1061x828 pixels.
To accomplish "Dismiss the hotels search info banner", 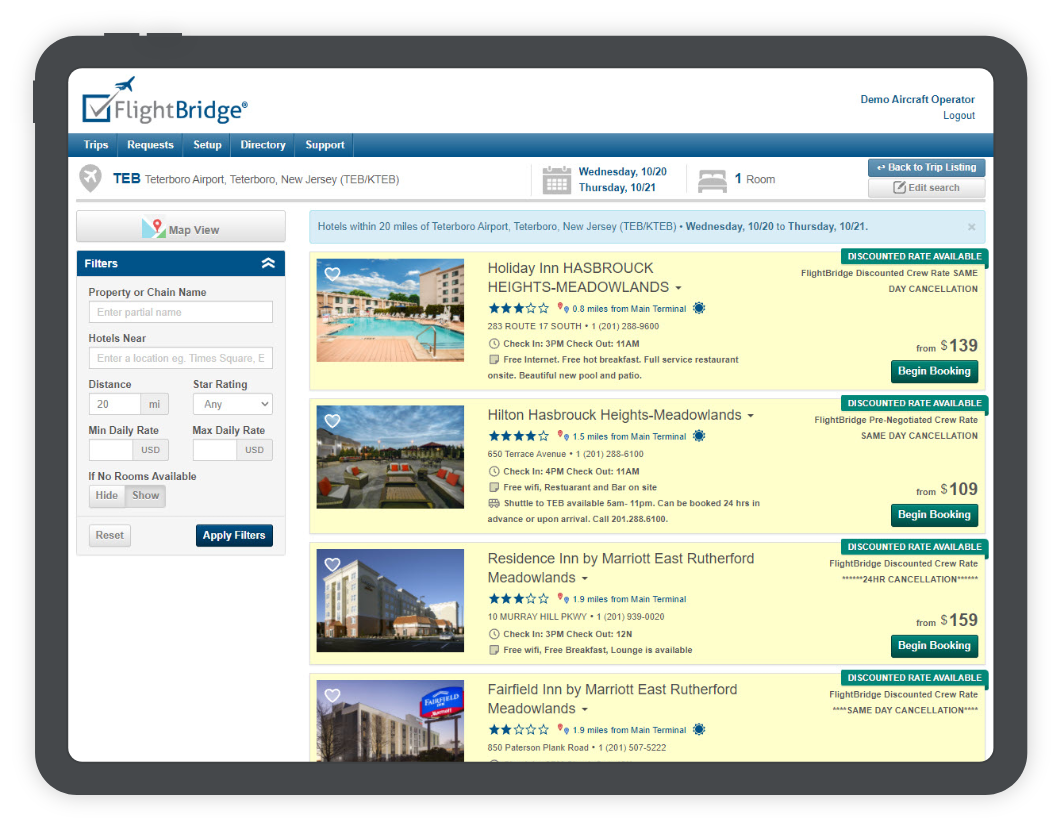I will [971, 227].
